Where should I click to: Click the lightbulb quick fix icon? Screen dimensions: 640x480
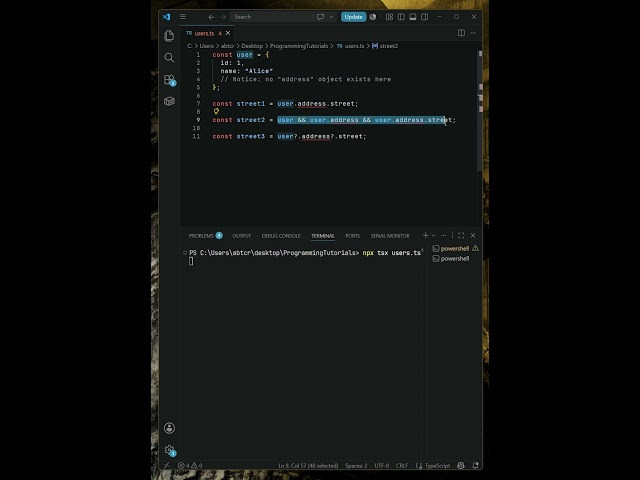point(216,111)
